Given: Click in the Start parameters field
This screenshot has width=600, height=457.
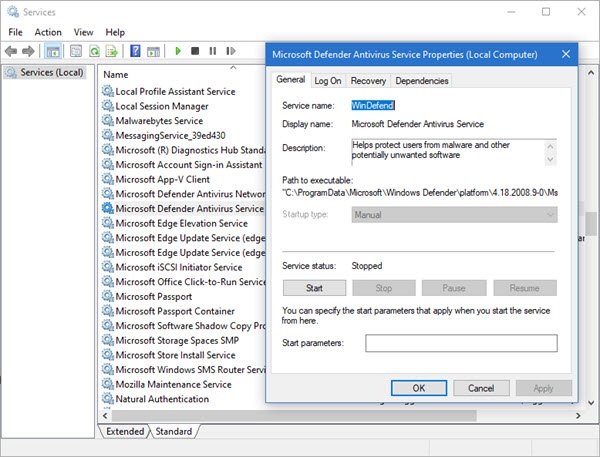Looking at the screenshot, I should (x=460, y=343).
